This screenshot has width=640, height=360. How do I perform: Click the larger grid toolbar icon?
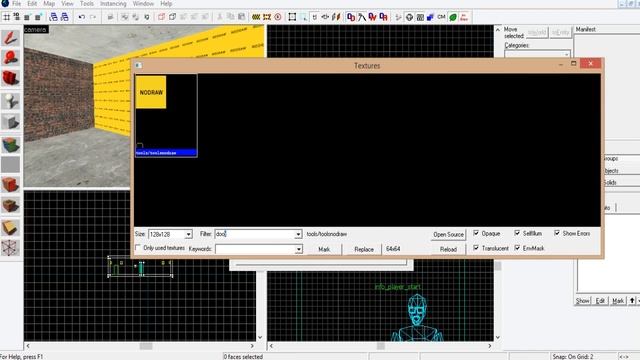pos(38,17)
